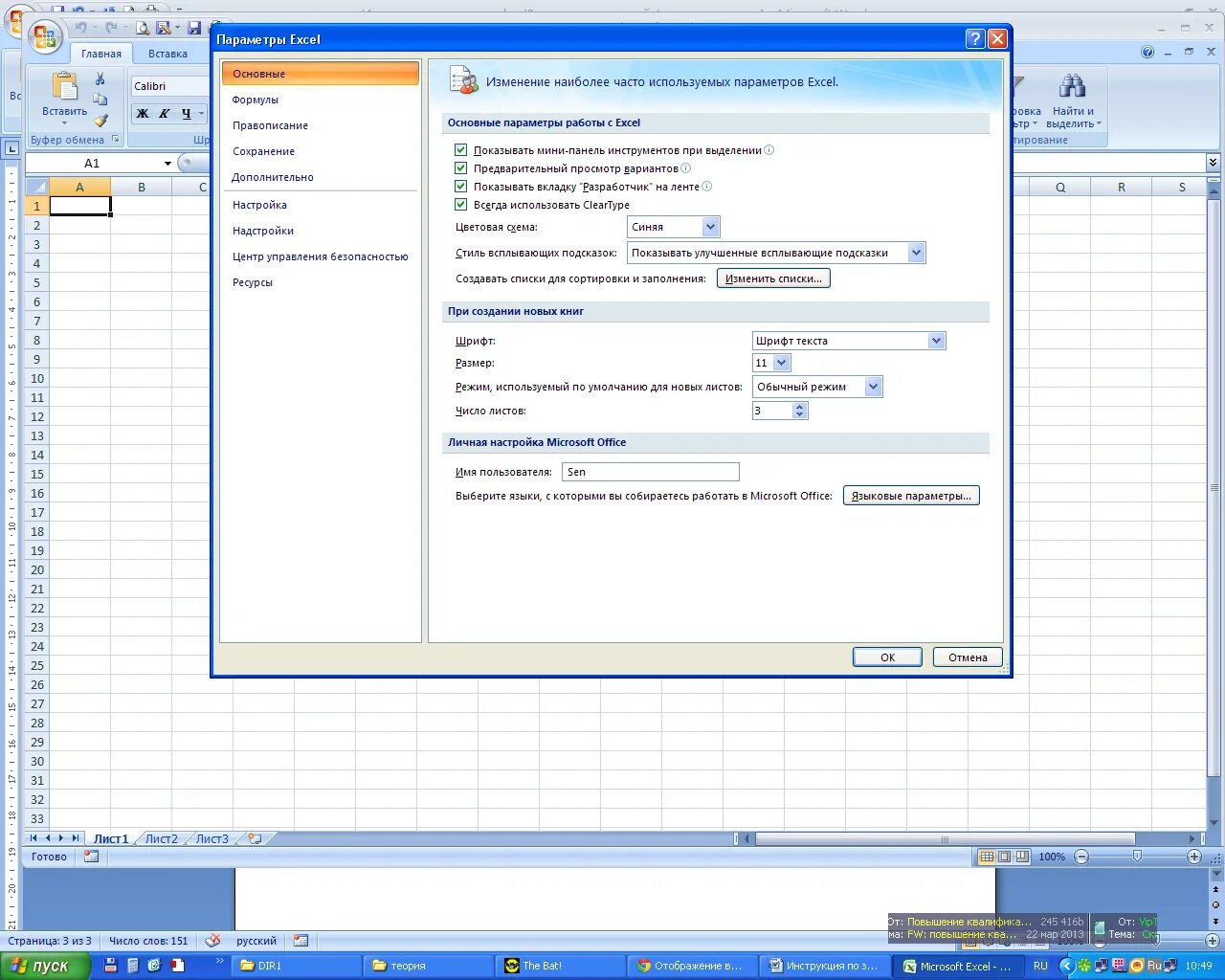Click the Select All corner of the worksheet
Image resolution: width=1225 pixels, height=980 pixels.
[x=36, y=187]
